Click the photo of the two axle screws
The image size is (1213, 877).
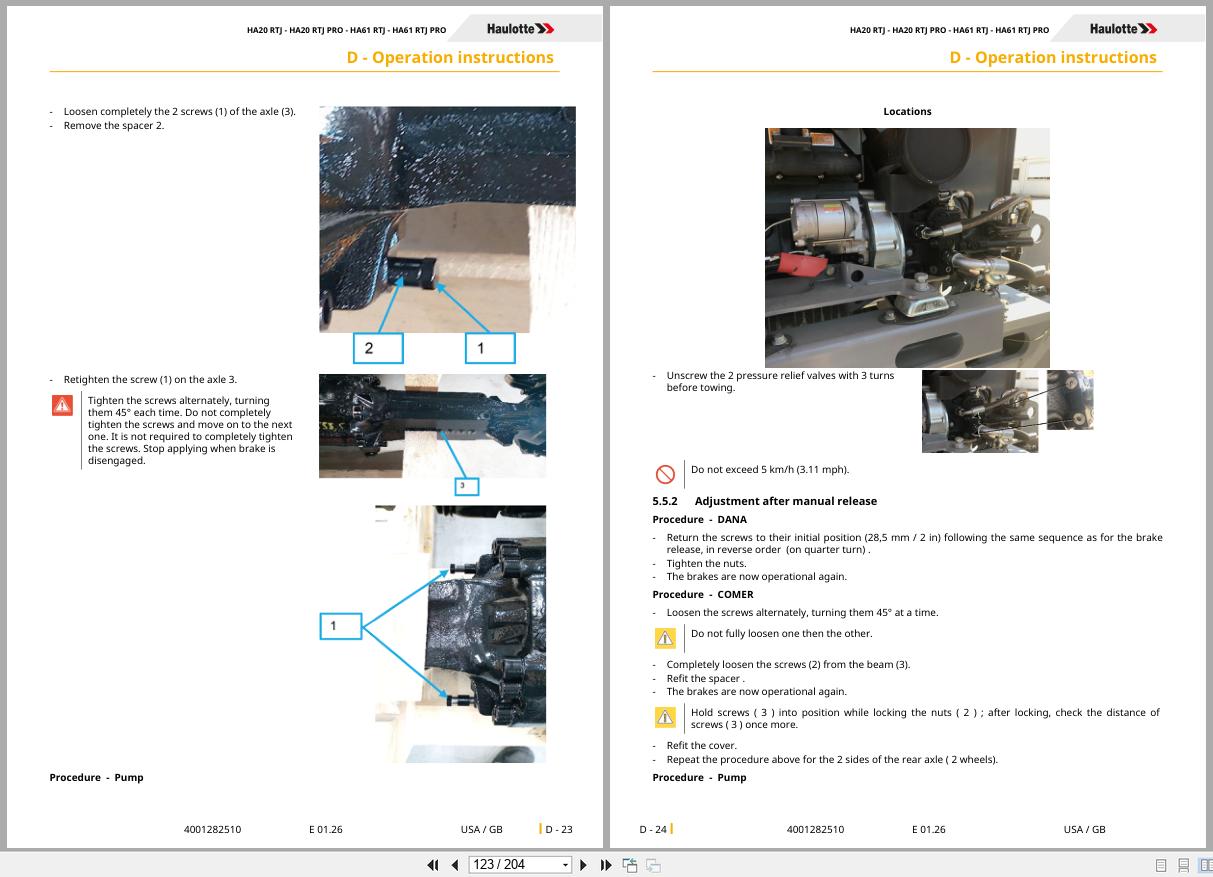(460, 634)
